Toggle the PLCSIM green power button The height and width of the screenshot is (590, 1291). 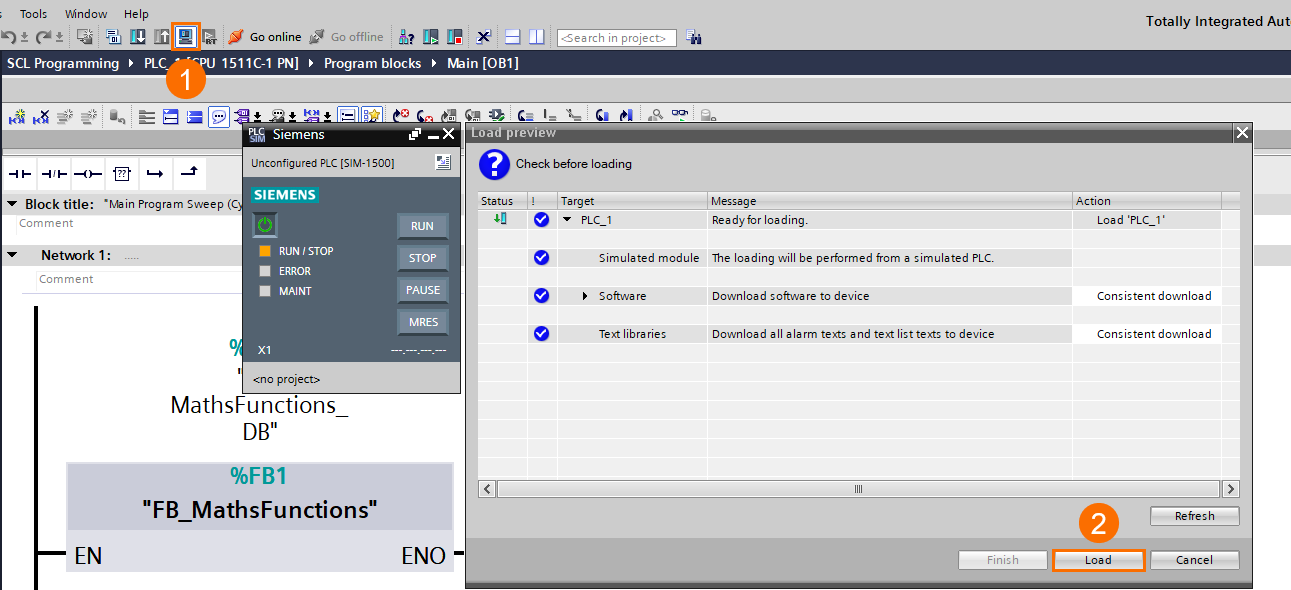265,224
